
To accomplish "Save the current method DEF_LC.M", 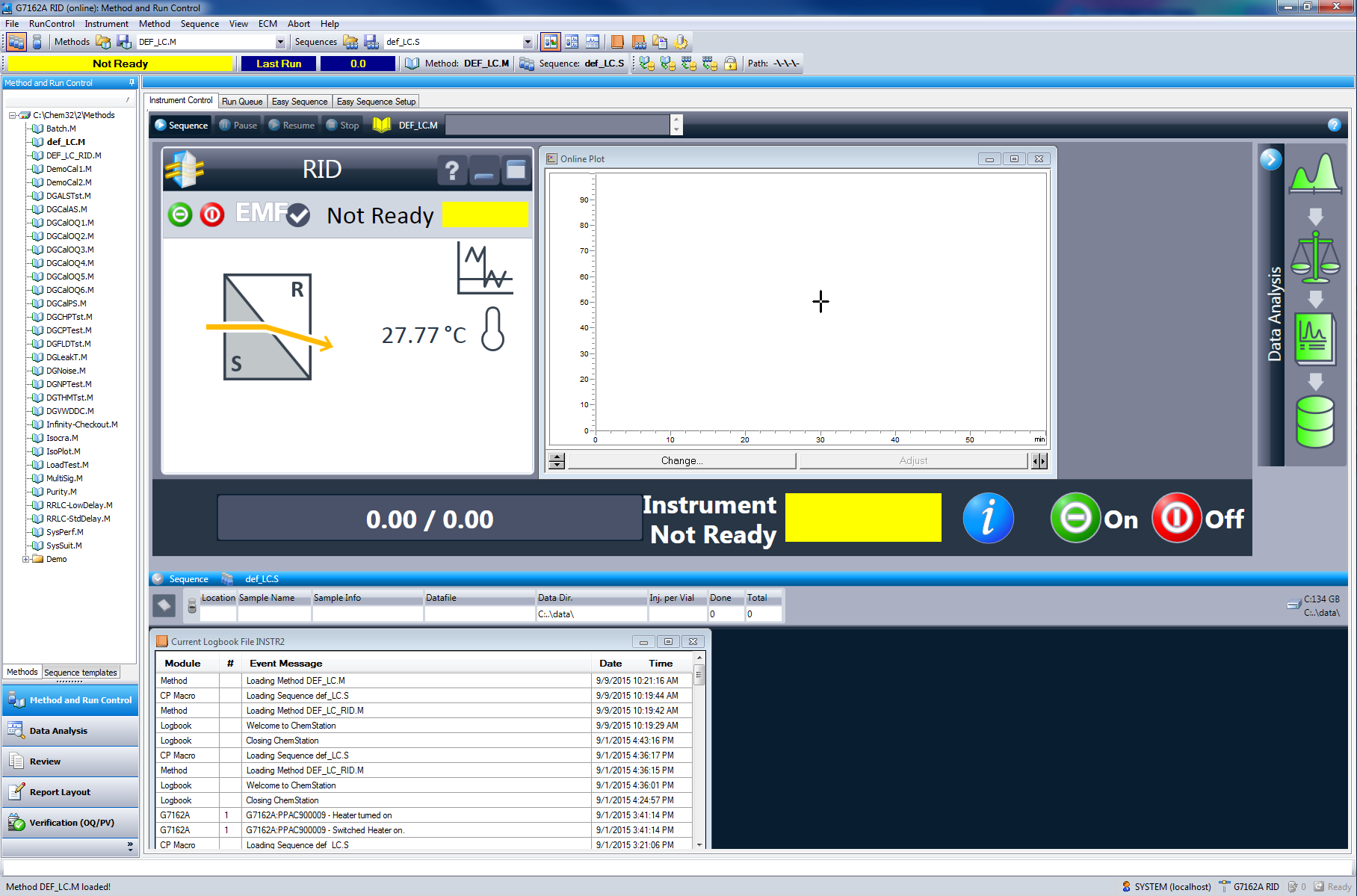I will point(124,42).
